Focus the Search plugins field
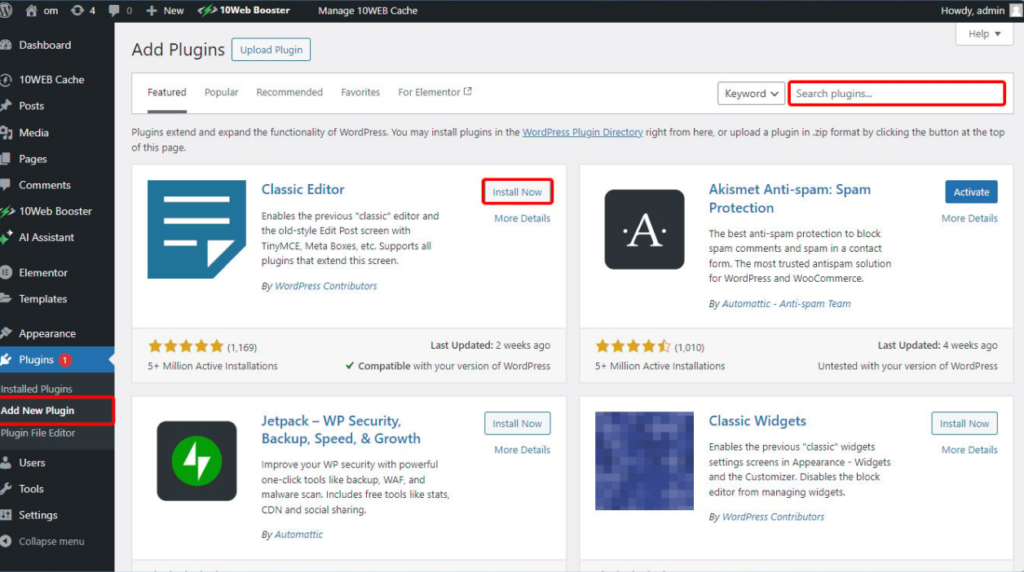 [x=897, y=93]
